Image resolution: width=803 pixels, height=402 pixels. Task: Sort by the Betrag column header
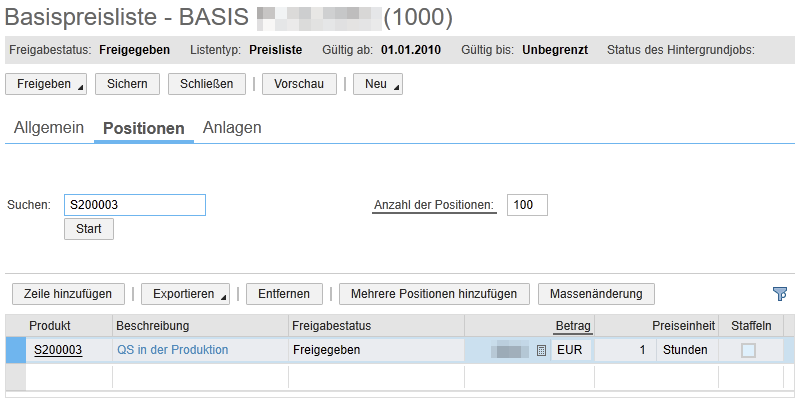[x=573, y=326]
